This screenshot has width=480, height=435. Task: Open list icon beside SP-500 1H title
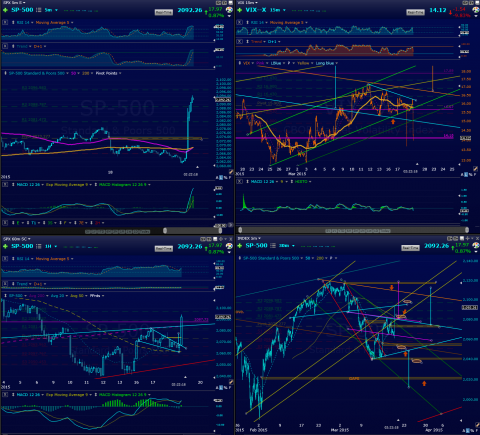pyautogui.click(x=39, y=246)
